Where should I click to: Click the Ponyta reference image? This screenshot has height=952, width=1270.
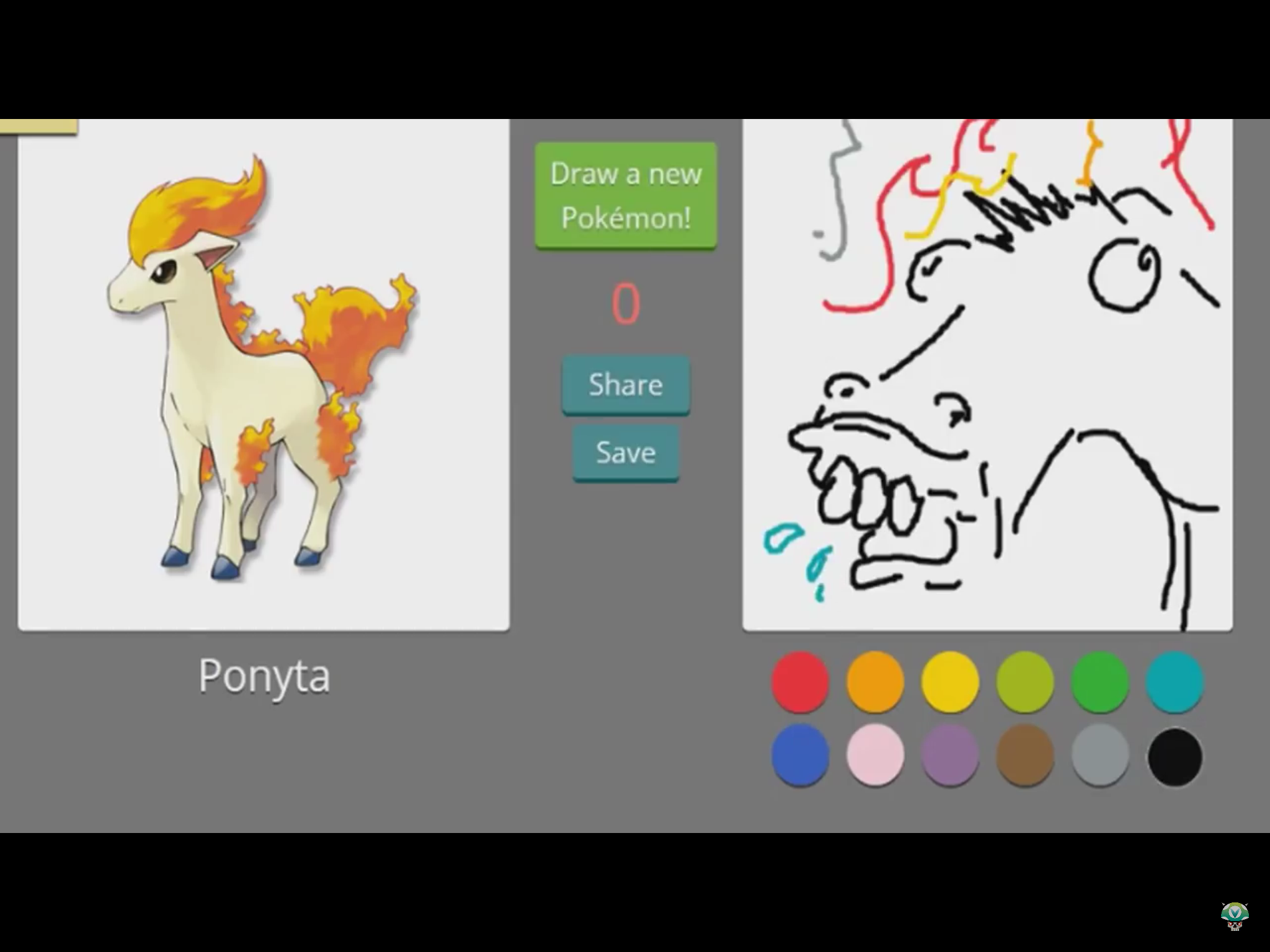(x=264, y=375)
